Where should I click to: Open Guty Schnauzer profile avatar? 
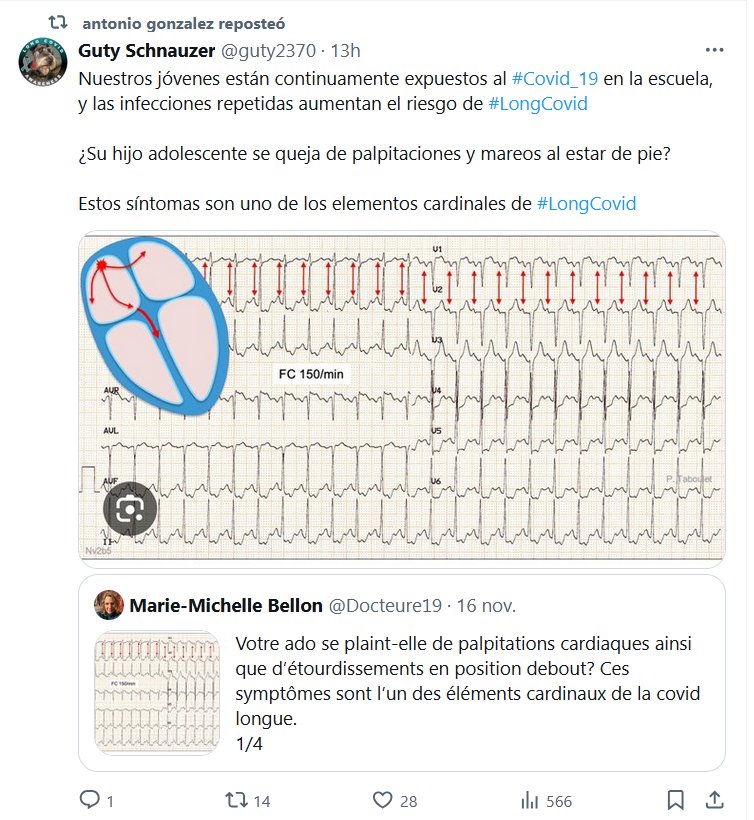[43, 66]
